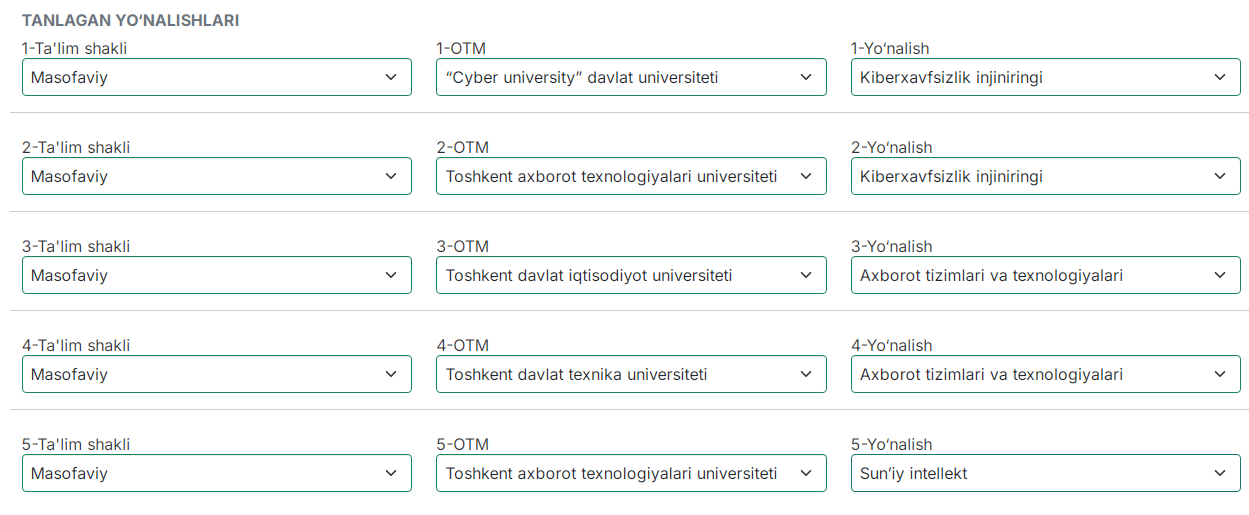Click the chevron arrow in 5-Yo'nalish field

(1220, 473)
